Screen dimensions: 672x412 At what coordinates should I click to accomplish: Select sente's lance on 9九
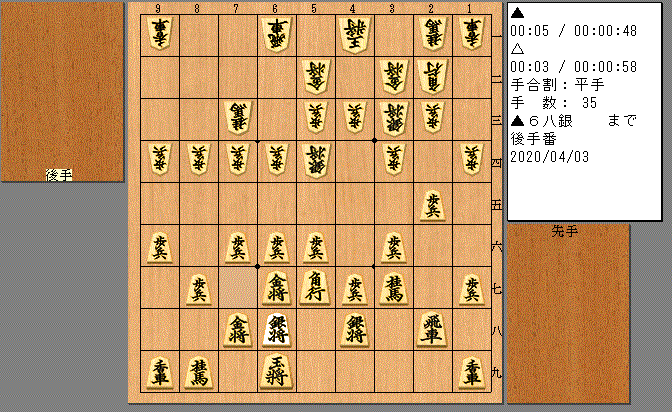[160, 371]
